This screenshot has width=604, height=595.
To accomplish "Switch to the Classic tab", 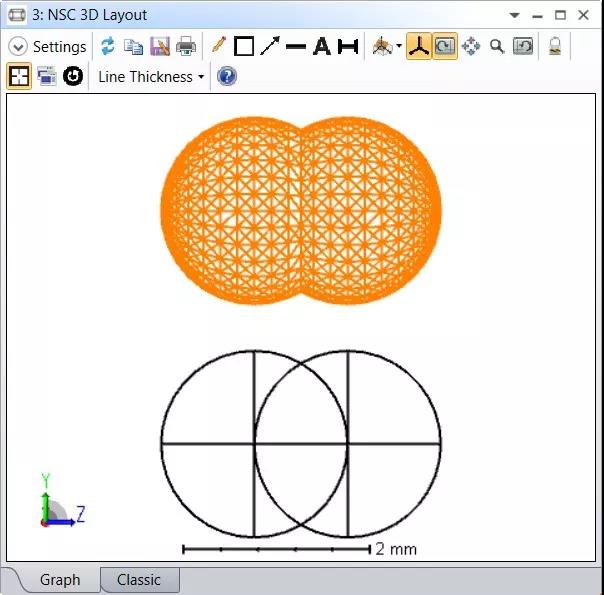I will coord(138,580).
